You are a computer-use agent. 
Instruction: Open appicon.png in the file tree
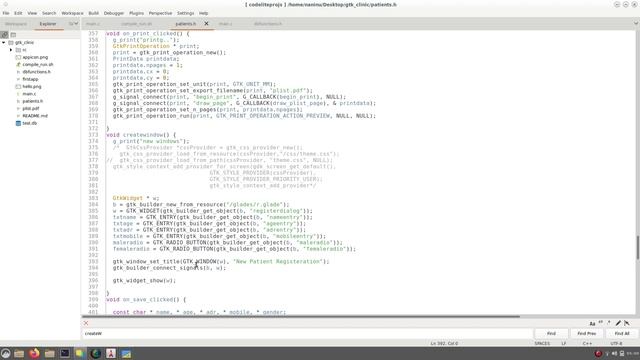click(35, 57)
